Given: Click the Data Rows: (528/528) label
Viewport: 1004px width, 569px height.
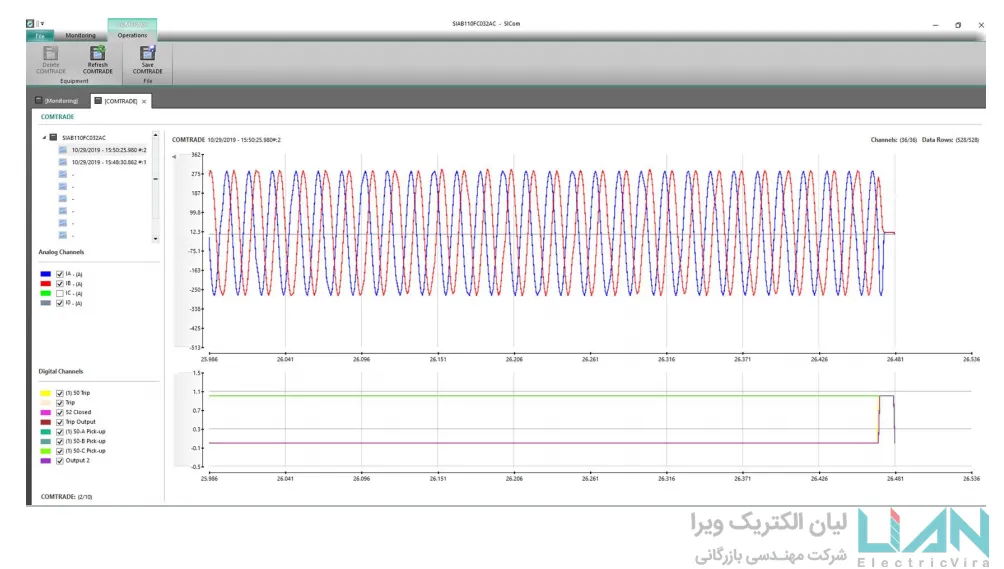Looking at the screenshot, I should click(x=950, y=140).
